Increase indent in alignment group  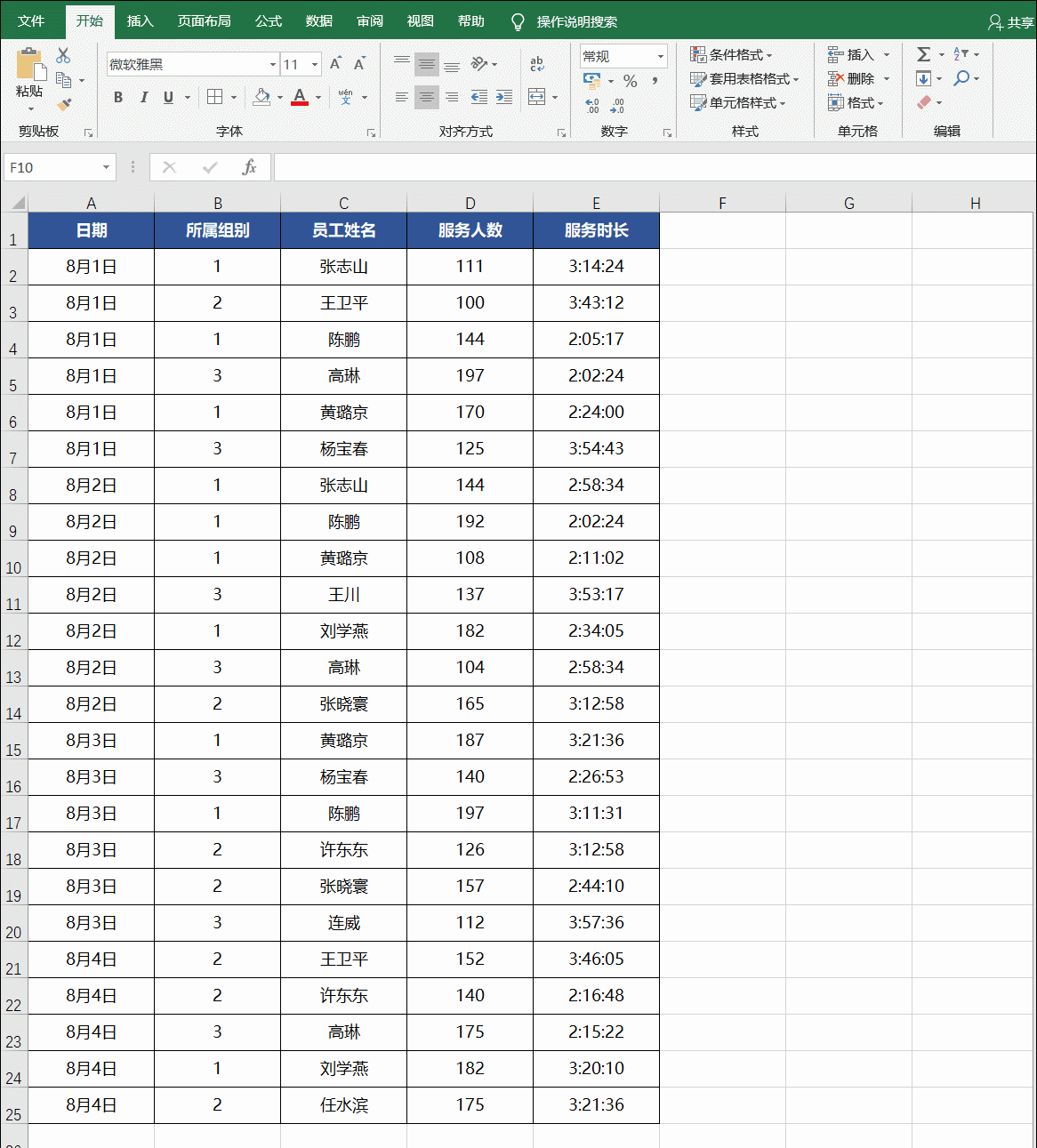tap(504, 97)
